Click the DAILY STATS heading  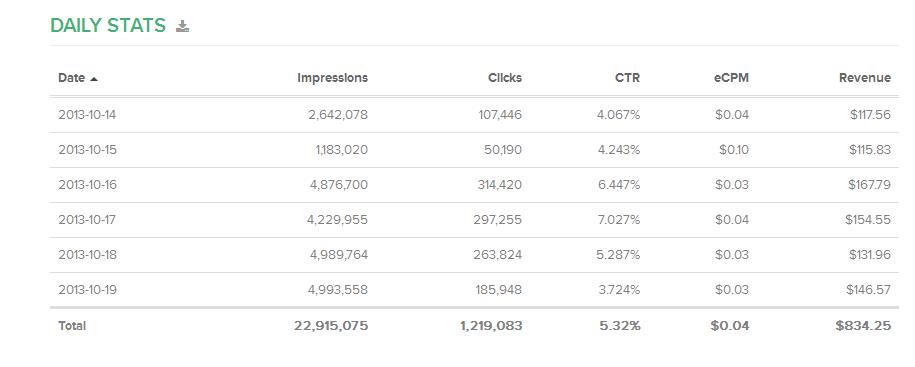[x=108, y=26]
